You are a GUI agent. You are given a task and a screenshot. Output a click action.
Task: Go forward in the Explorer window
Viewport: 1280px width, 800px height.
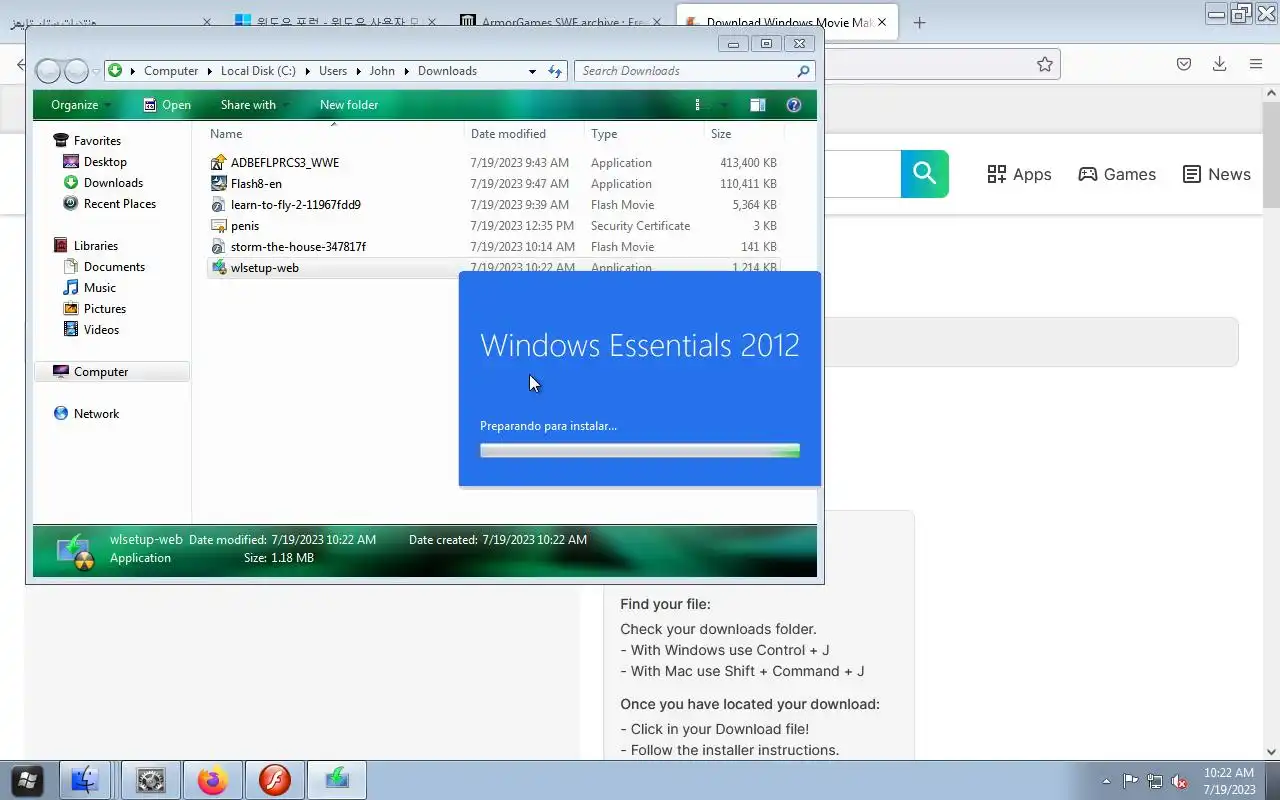pyautogui.click(x=76, y=71)
